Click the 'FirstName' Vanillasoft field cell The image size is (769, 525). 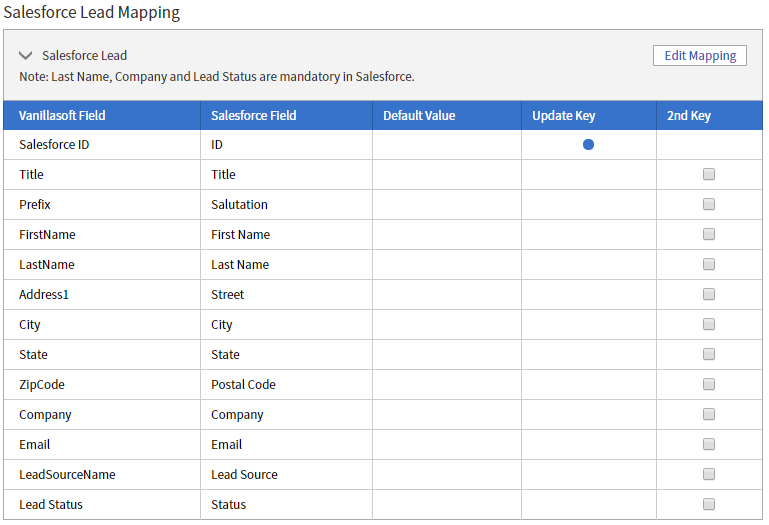pos(102,235)
